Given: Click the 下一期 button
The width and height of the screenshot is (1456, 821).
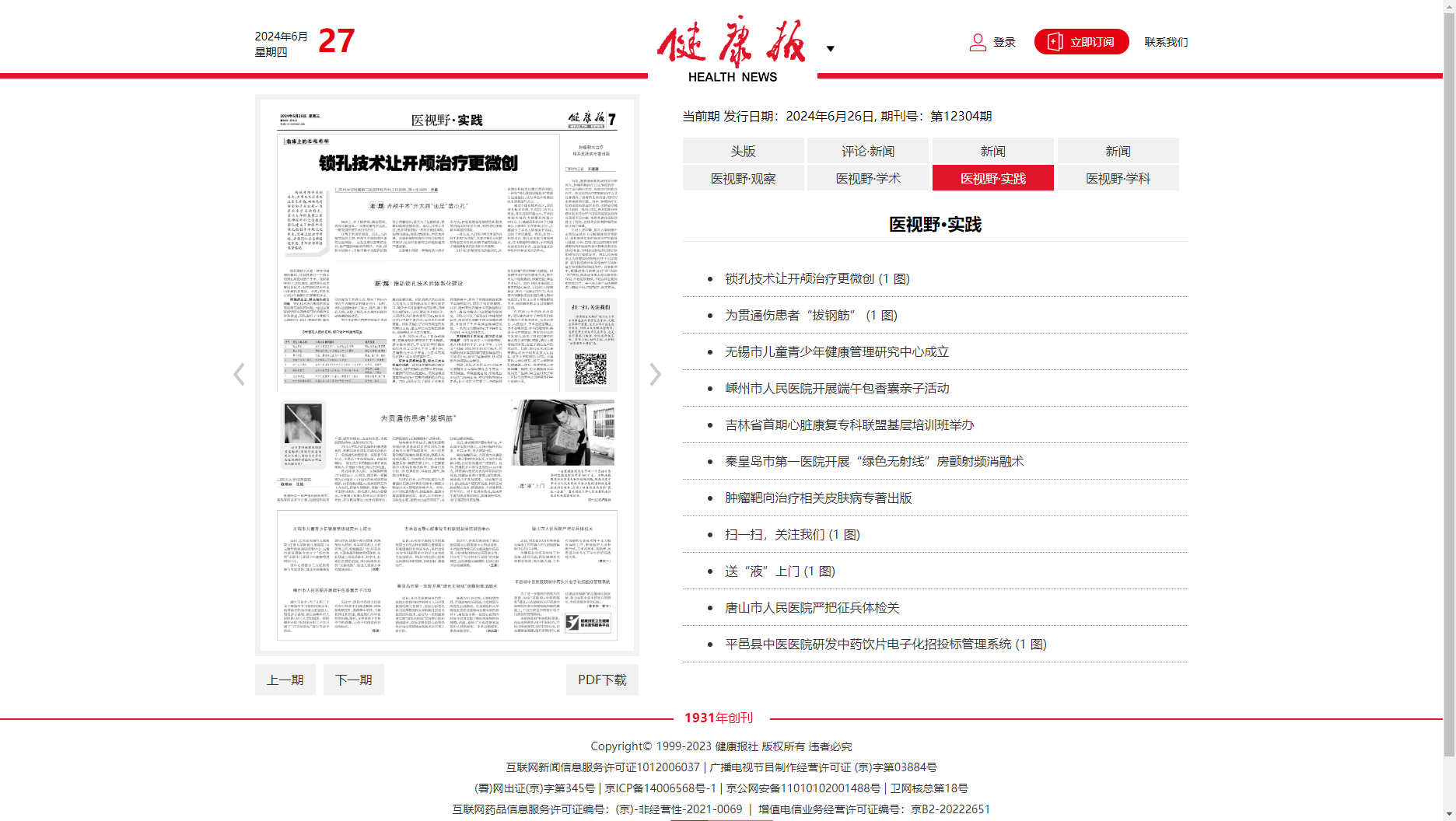Looking at the screenshot, I should 354,680.
